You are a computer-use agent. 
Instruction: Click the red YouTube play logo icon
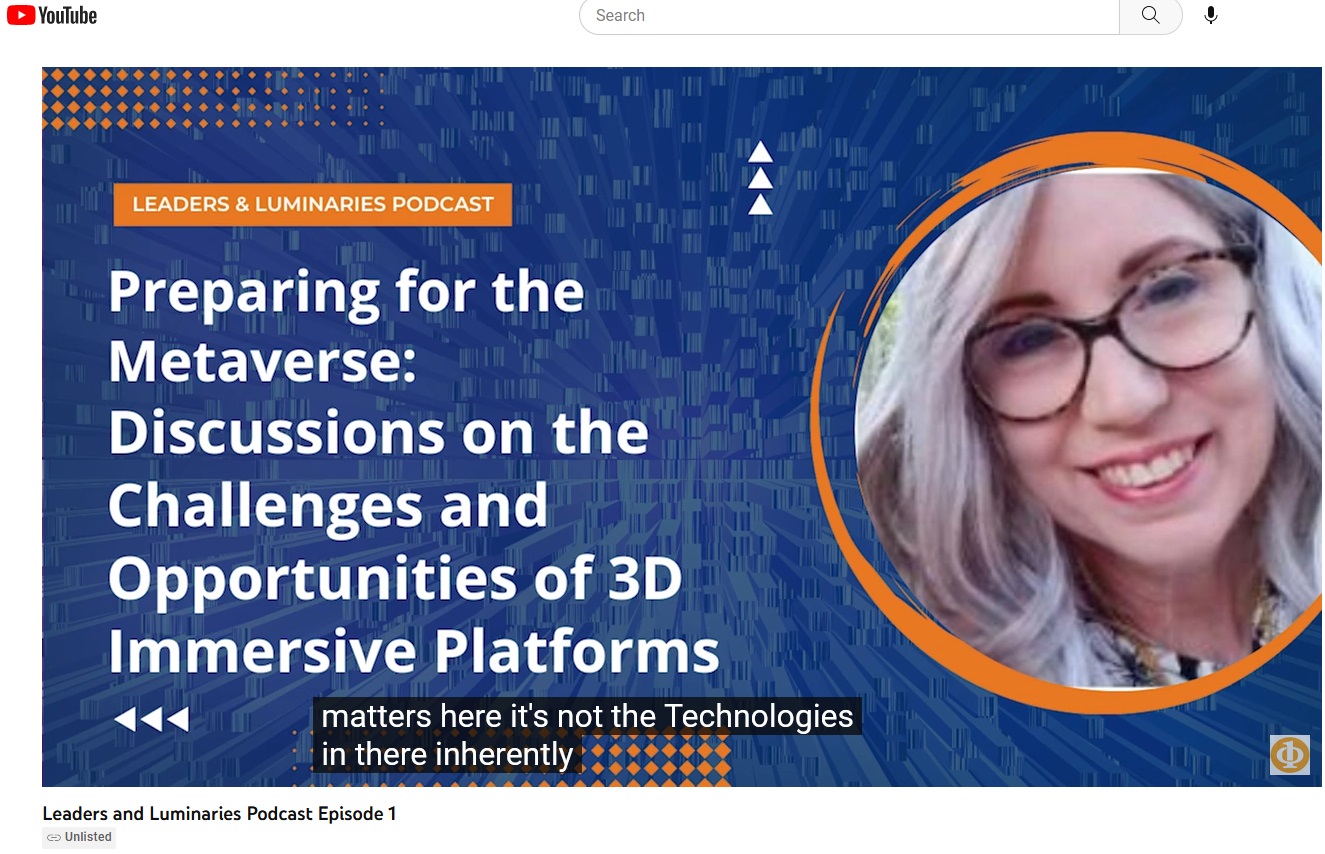(x=21, y=15)
